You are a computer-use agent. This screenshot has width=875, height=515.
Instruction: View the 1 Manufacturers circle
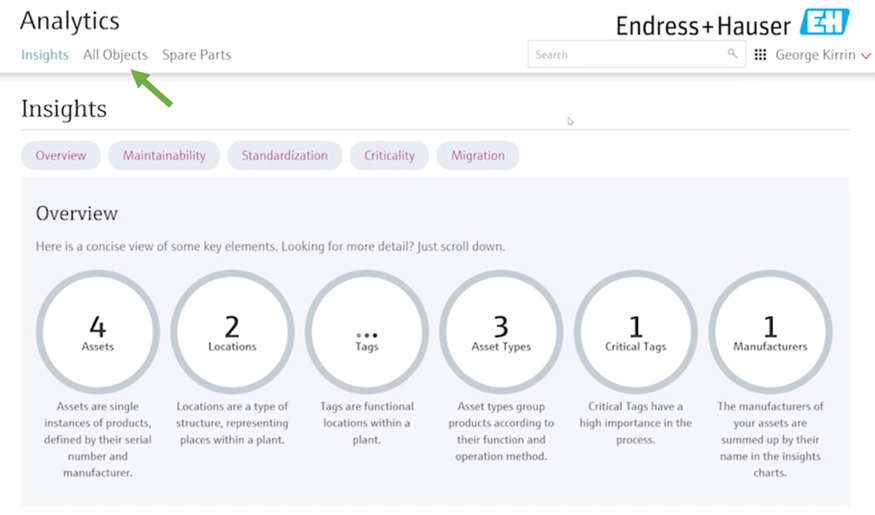tap(770, 332)
